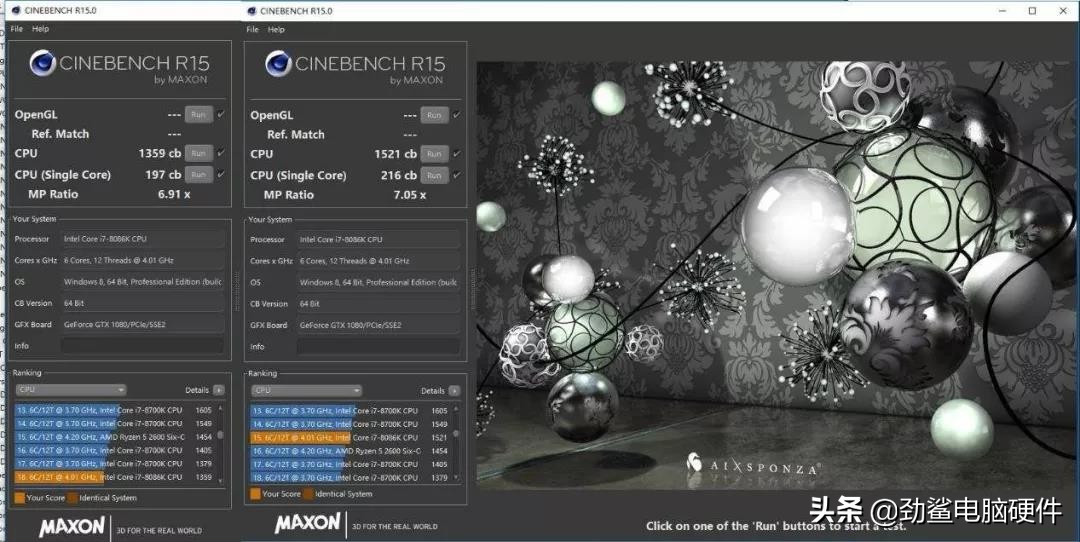The height and width of the screenshot is (542, 1080).
Task: Click 197 cb single core score left window
Action: point(163,175)
